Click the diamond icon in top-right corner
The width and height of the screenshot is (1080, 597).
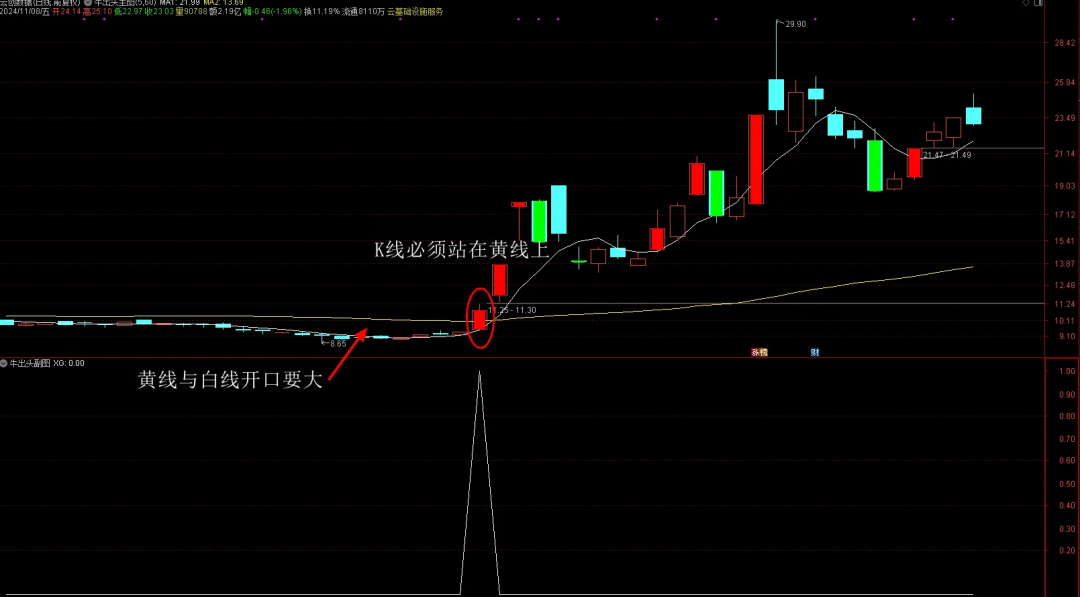1025,4
